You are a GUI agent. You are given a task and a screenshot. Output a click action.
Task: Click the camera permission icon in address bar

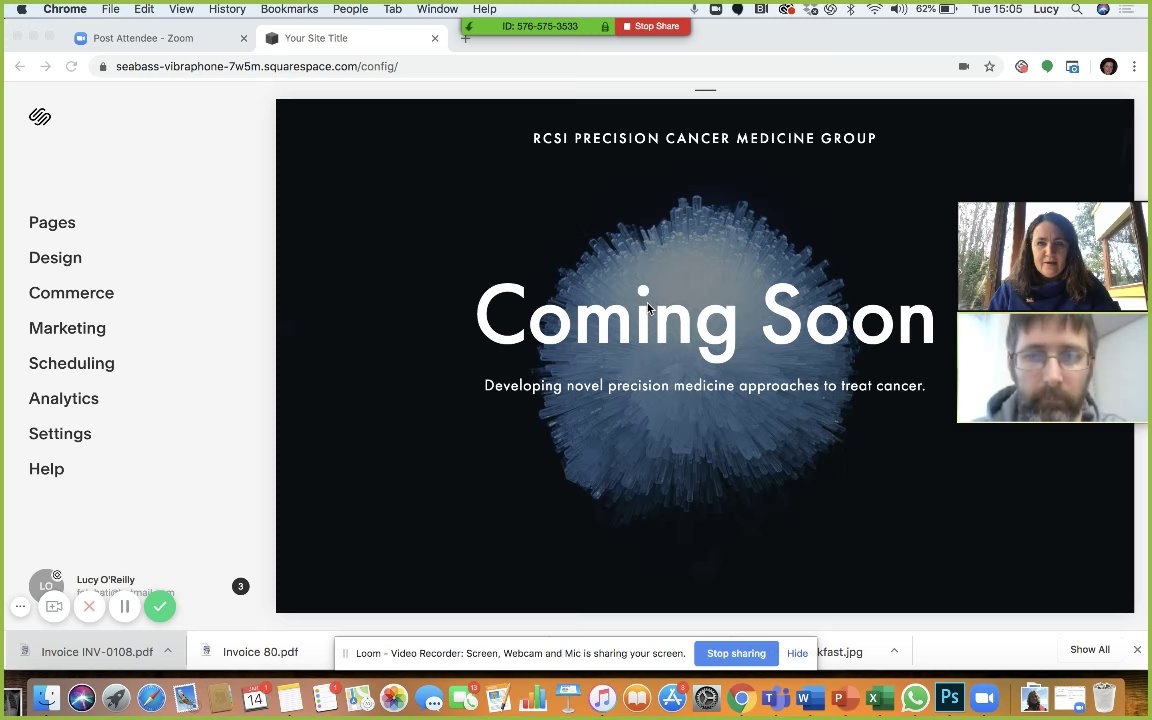pyautogui.click(x=964, y=66)
